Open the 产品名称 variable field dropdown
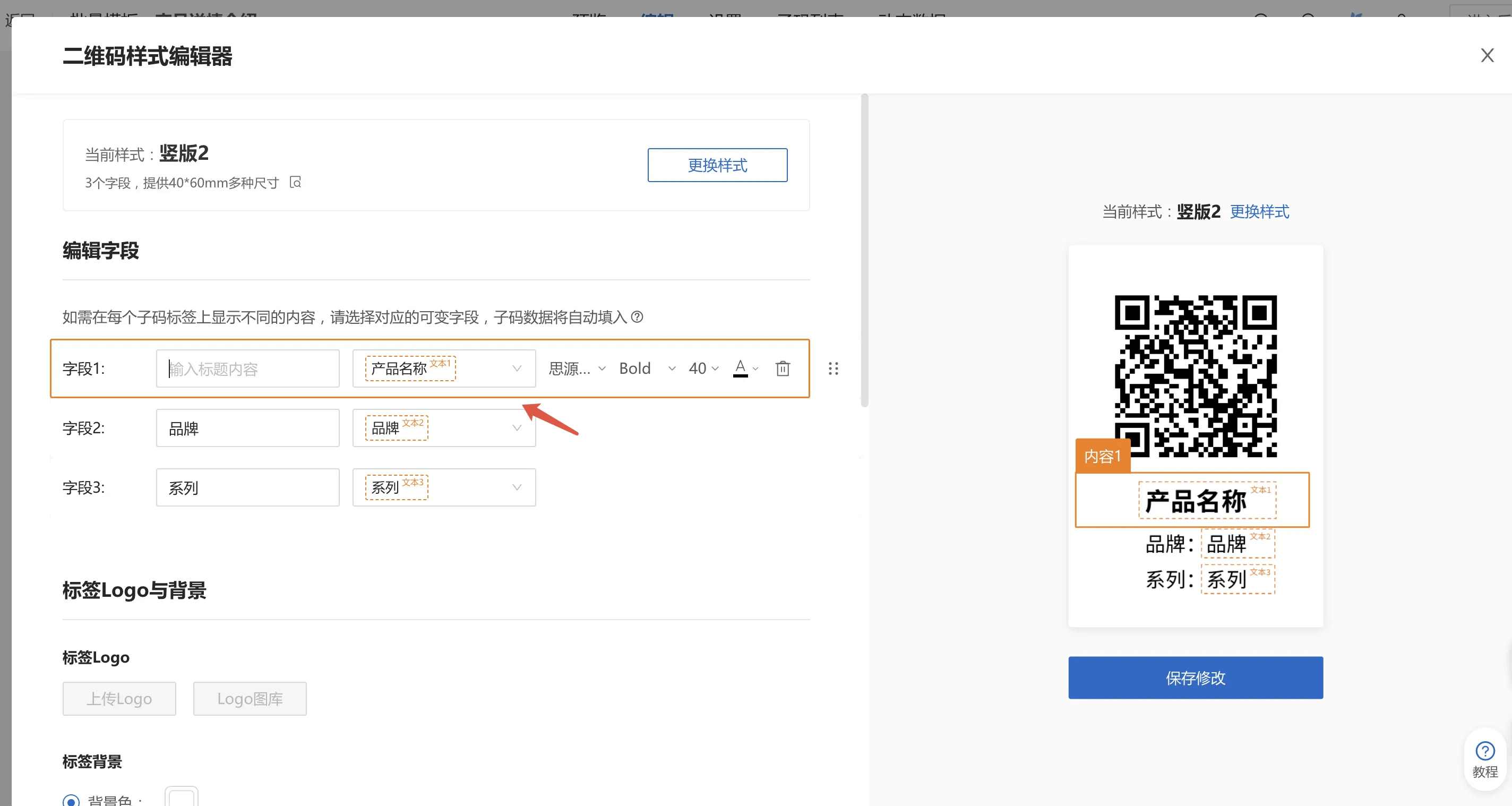The image size is (1512, 806). pyautogui.click(x=444, y=368)
